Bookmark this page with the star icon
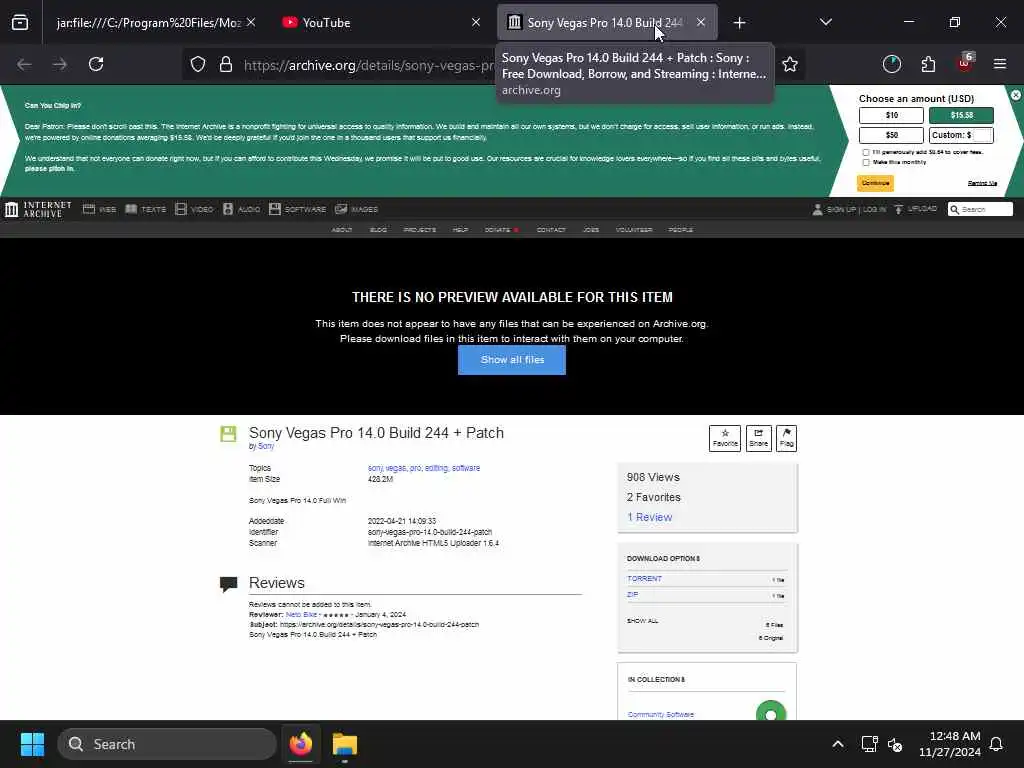The width and height of the screenshot is (1024, 768). (x=790, y=64)
